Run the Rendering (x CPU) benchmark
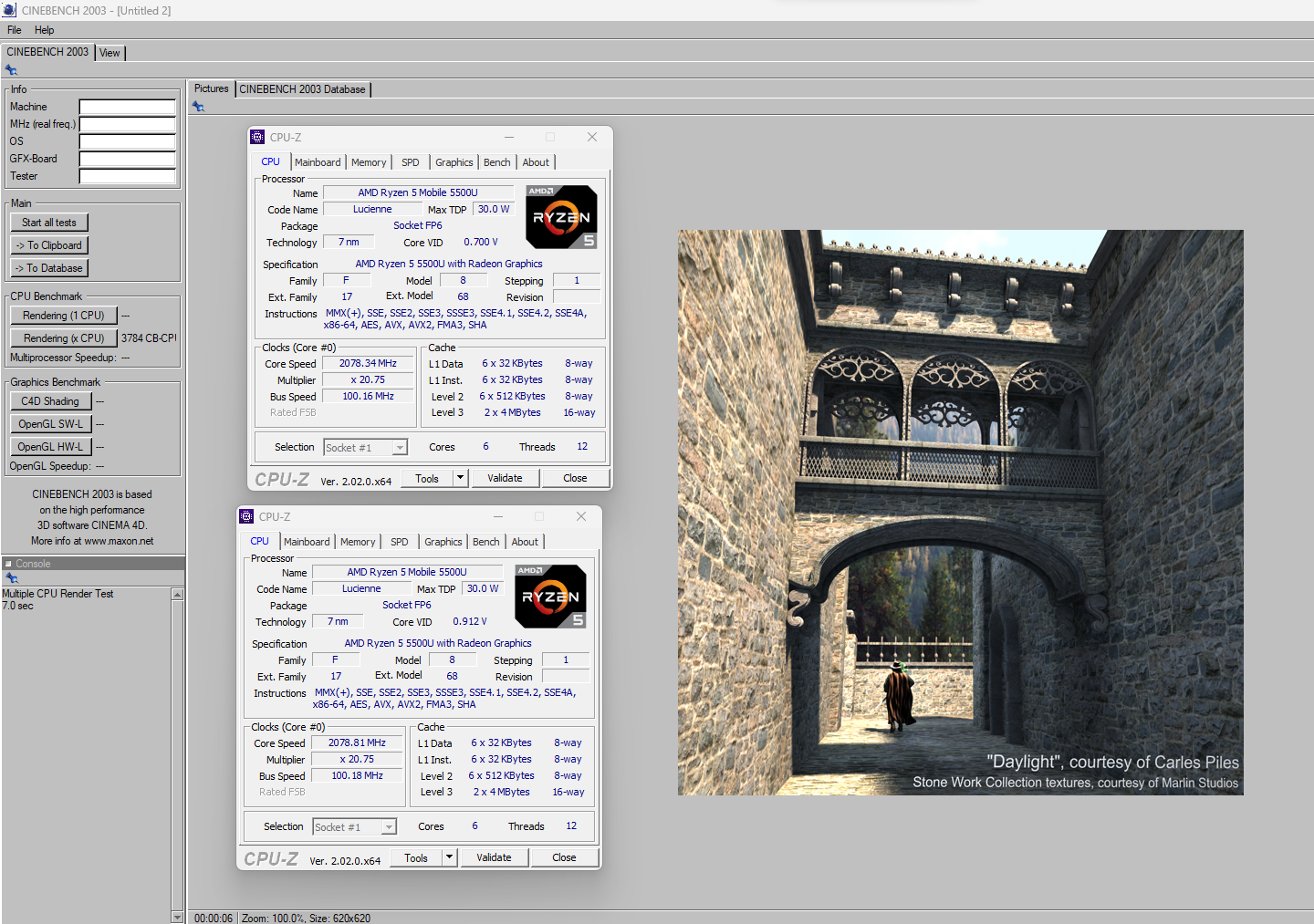This screenshot has width=1314, height=924. pos(64,338)
